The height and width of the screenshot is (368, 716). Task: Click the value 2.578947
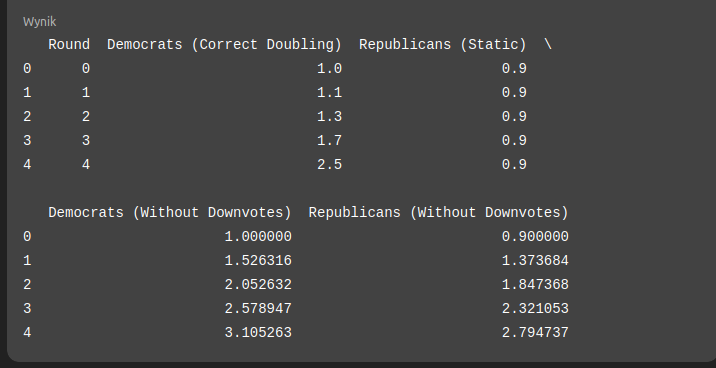[x=258, y=309]
